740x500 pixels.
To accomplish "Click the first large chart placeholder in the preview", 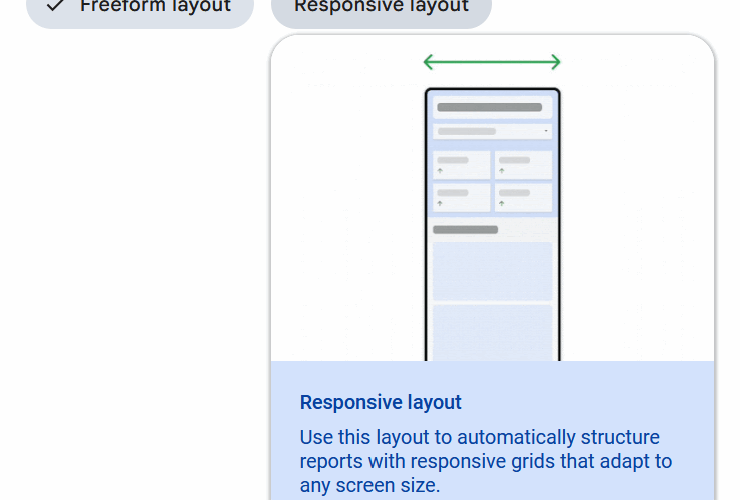I will (492, 270).
